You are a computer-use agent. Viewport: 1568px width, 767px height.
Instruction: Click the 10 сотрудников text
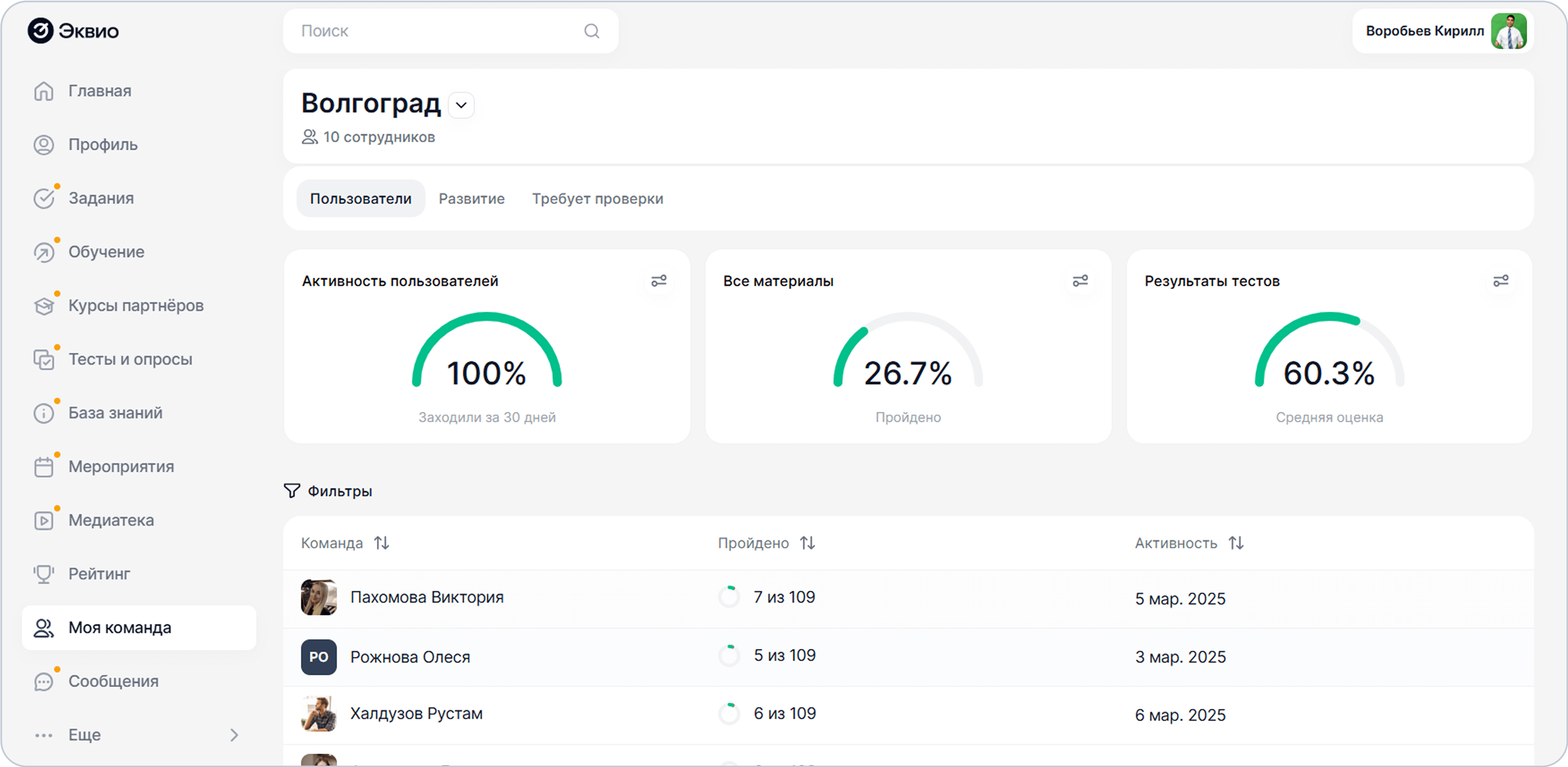pyautogui.click(x=379, y=137)
